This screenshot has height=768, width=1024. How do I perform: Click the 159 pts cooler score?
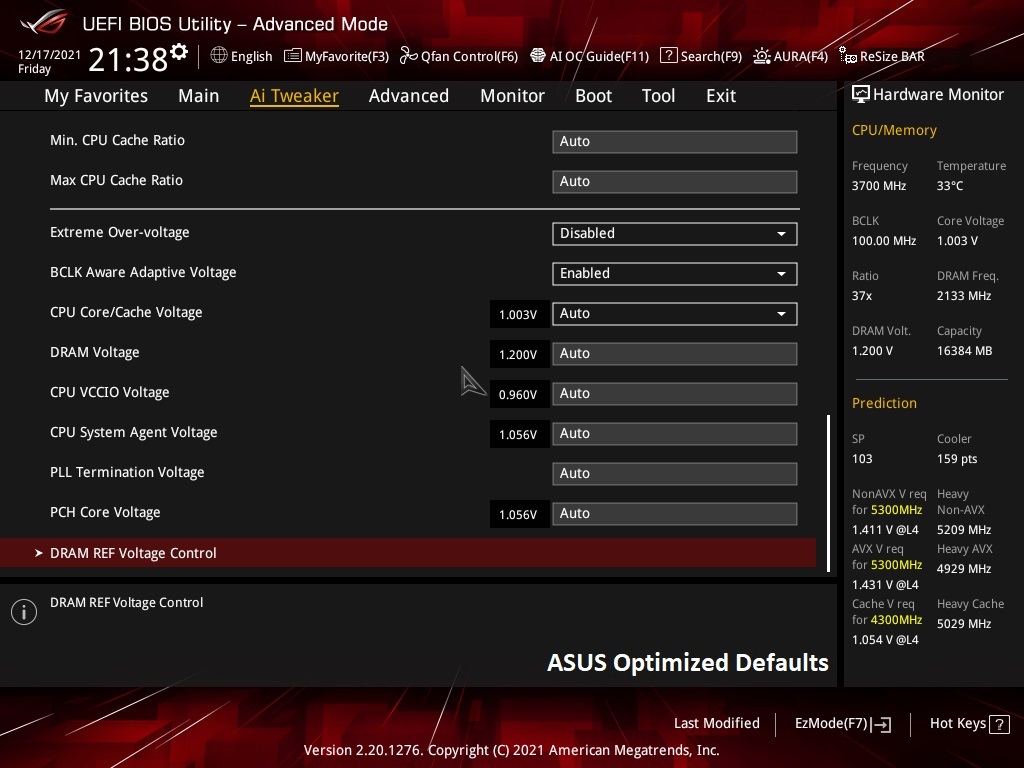(x=957, y=458)
